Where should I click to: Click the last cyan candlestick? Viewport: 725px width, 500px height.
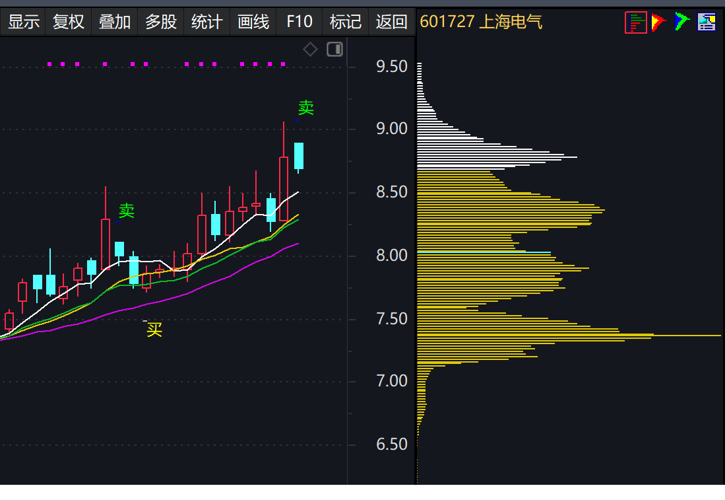tap(299, 156)
